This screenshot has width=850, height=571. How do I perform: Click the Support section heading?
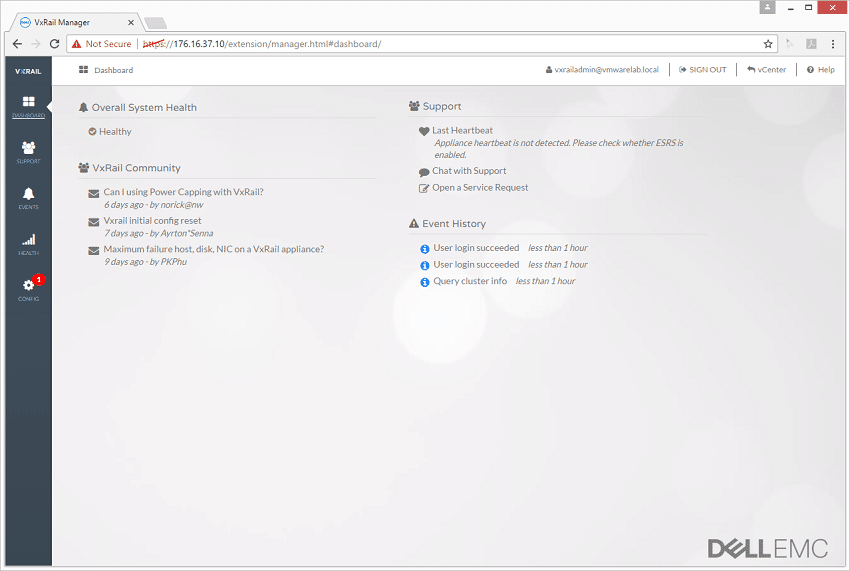[x=442, y=106]
